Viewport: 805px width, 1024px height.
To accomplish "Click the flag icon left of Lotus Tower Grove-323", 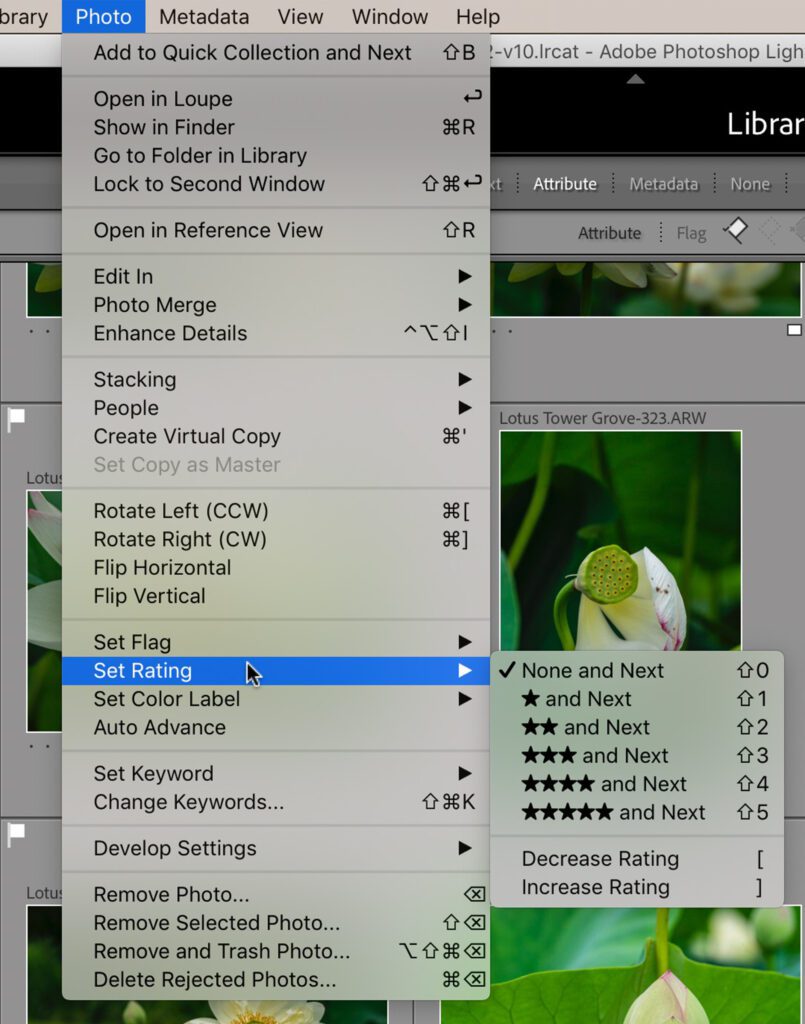I will 16,420.
